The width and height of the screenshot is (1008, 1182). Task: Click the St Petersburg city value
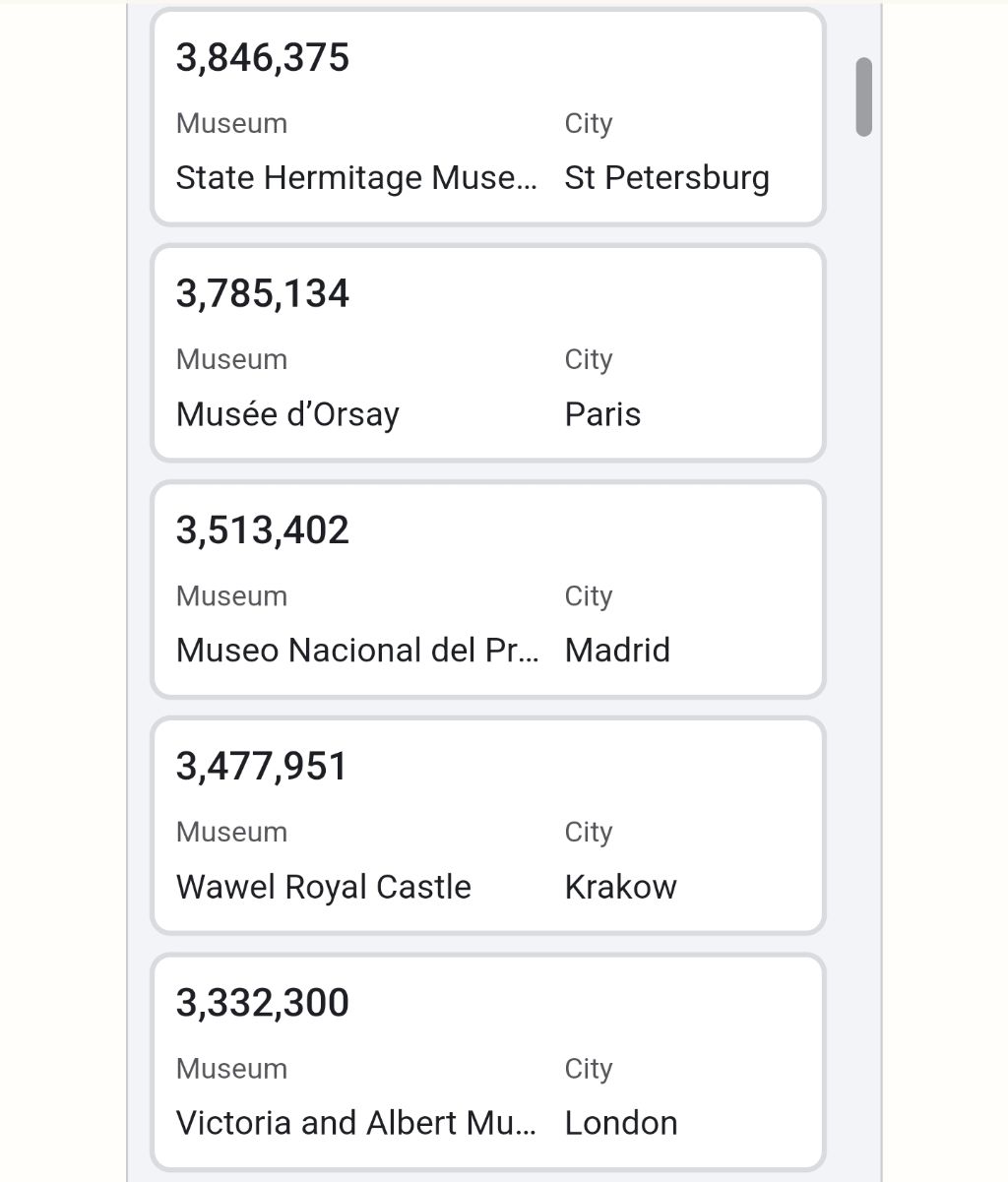tap(667, 178)
